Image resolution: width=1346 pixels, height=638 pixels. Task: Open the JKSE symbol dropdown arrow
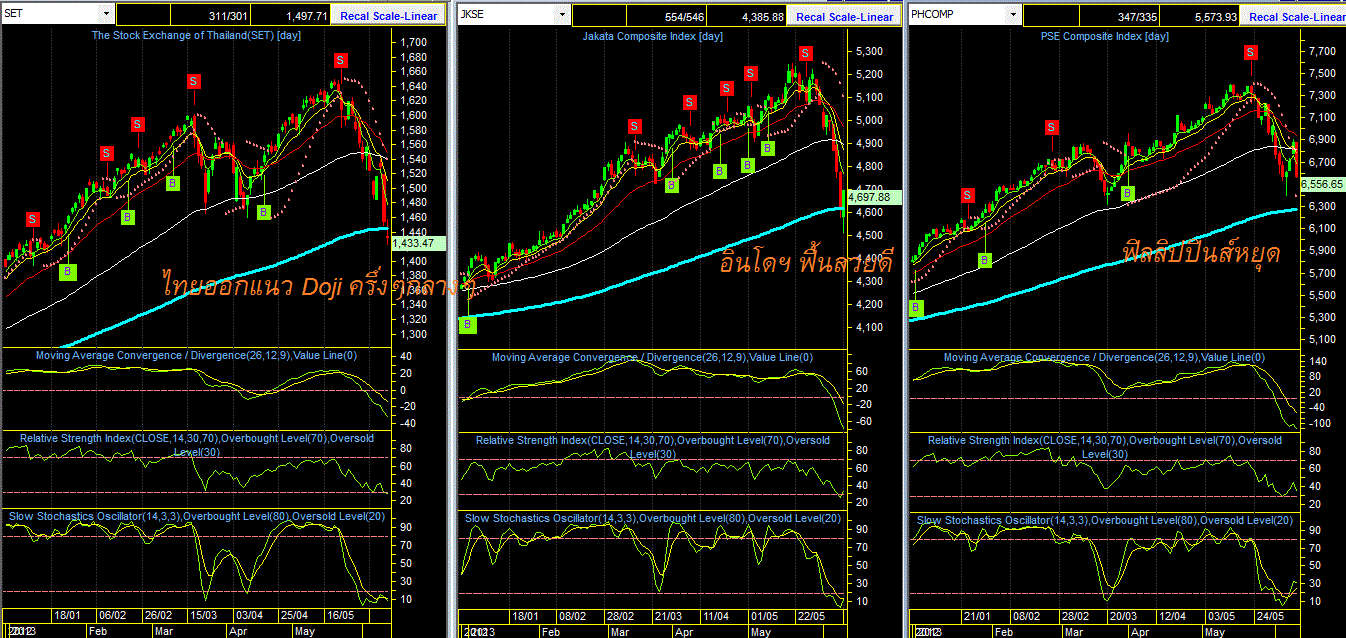coord(562,15)
